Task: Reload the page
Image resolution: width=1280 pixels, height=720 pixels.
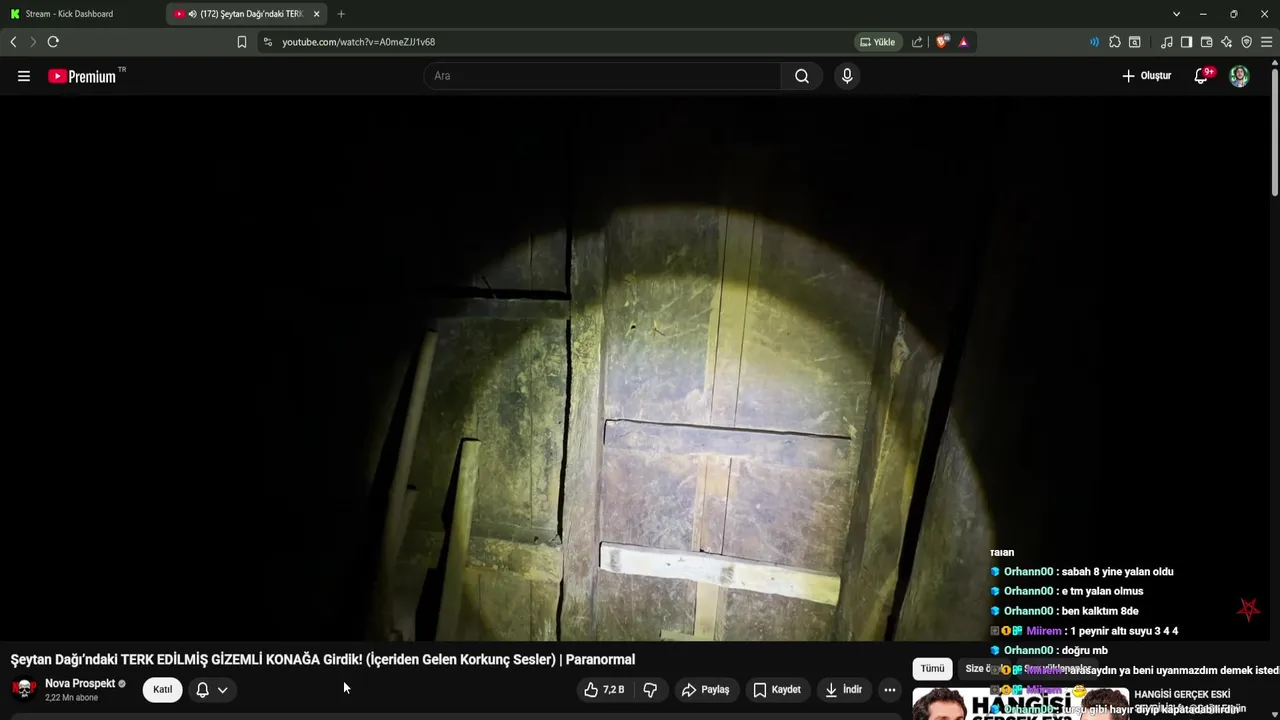Action: click(53, 42)
